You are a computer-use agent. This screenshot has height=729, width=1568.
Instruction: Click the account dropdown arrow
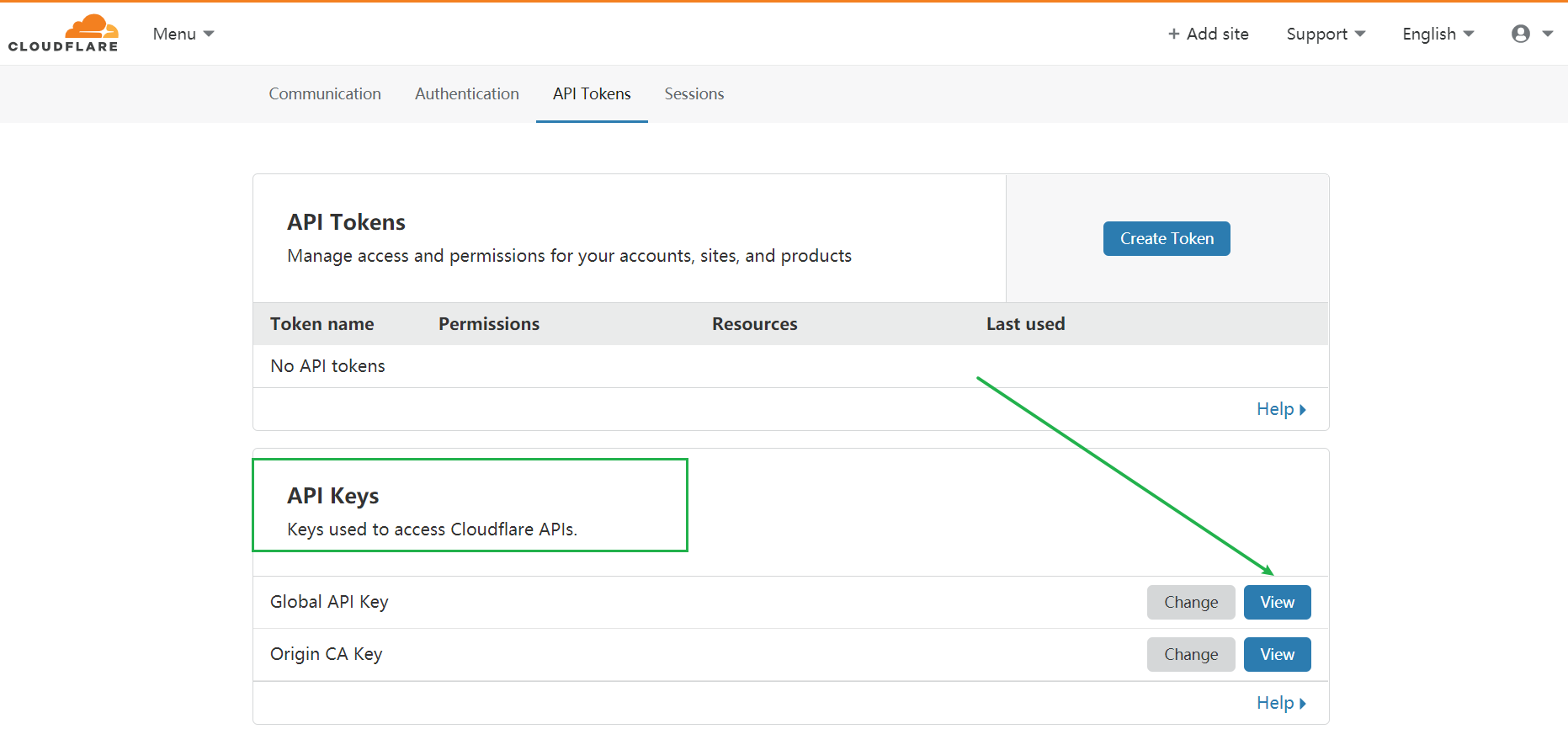1547,34
